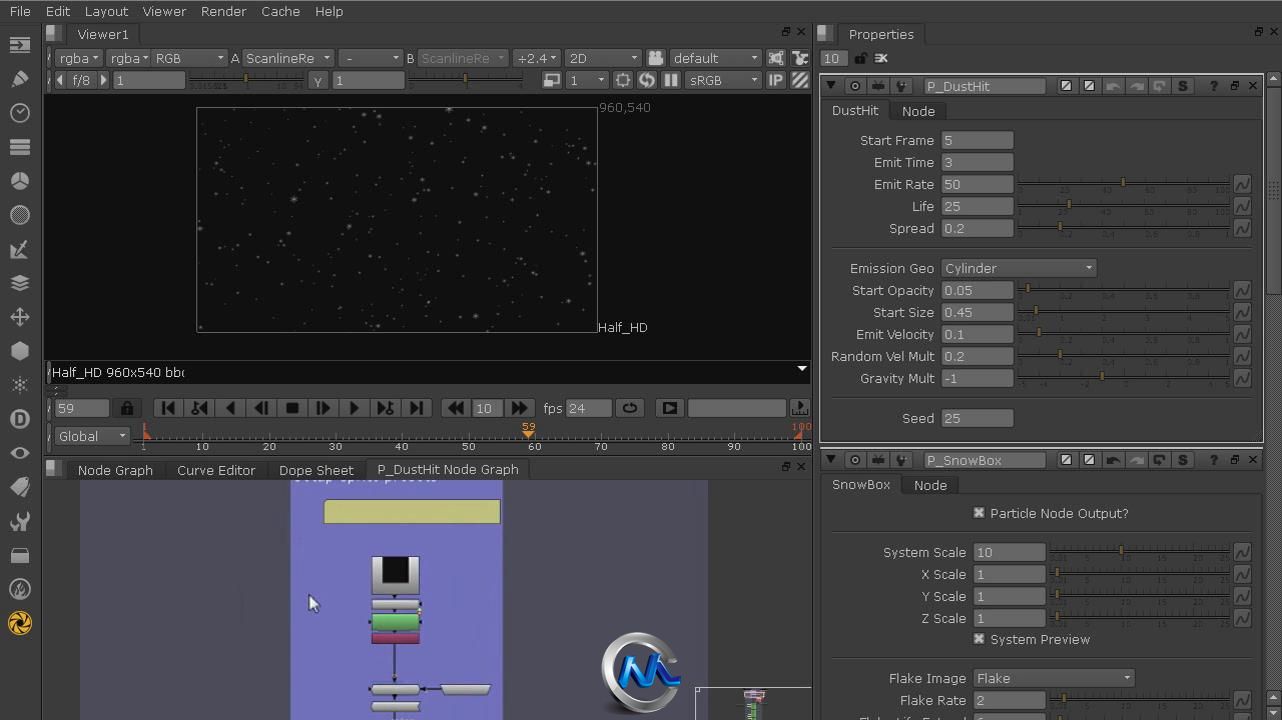
Task: Click the Gravity Mult slider
Action: click(x=1123, y=378)
